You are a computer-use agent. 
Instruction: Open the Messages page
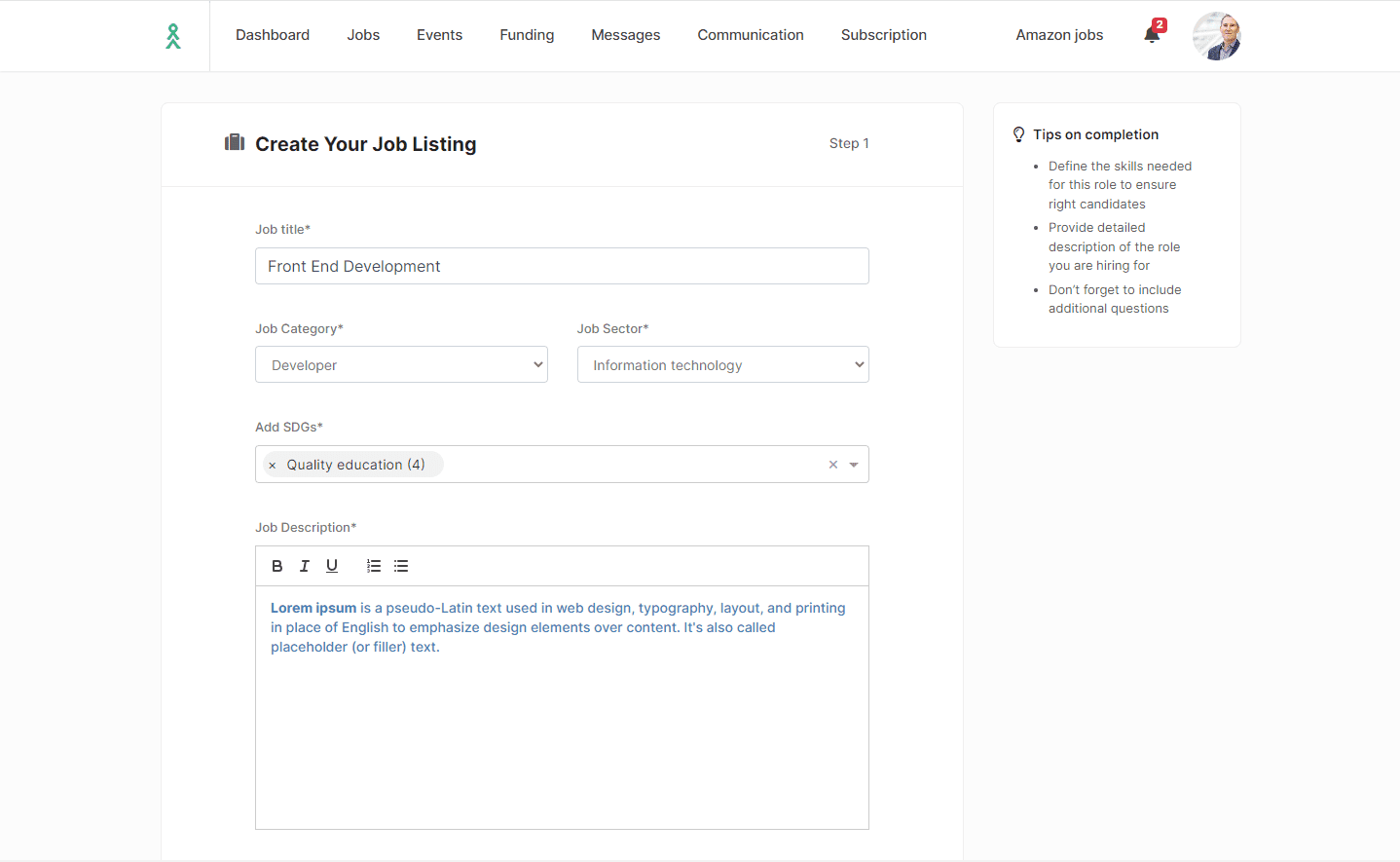click(625, 35)
